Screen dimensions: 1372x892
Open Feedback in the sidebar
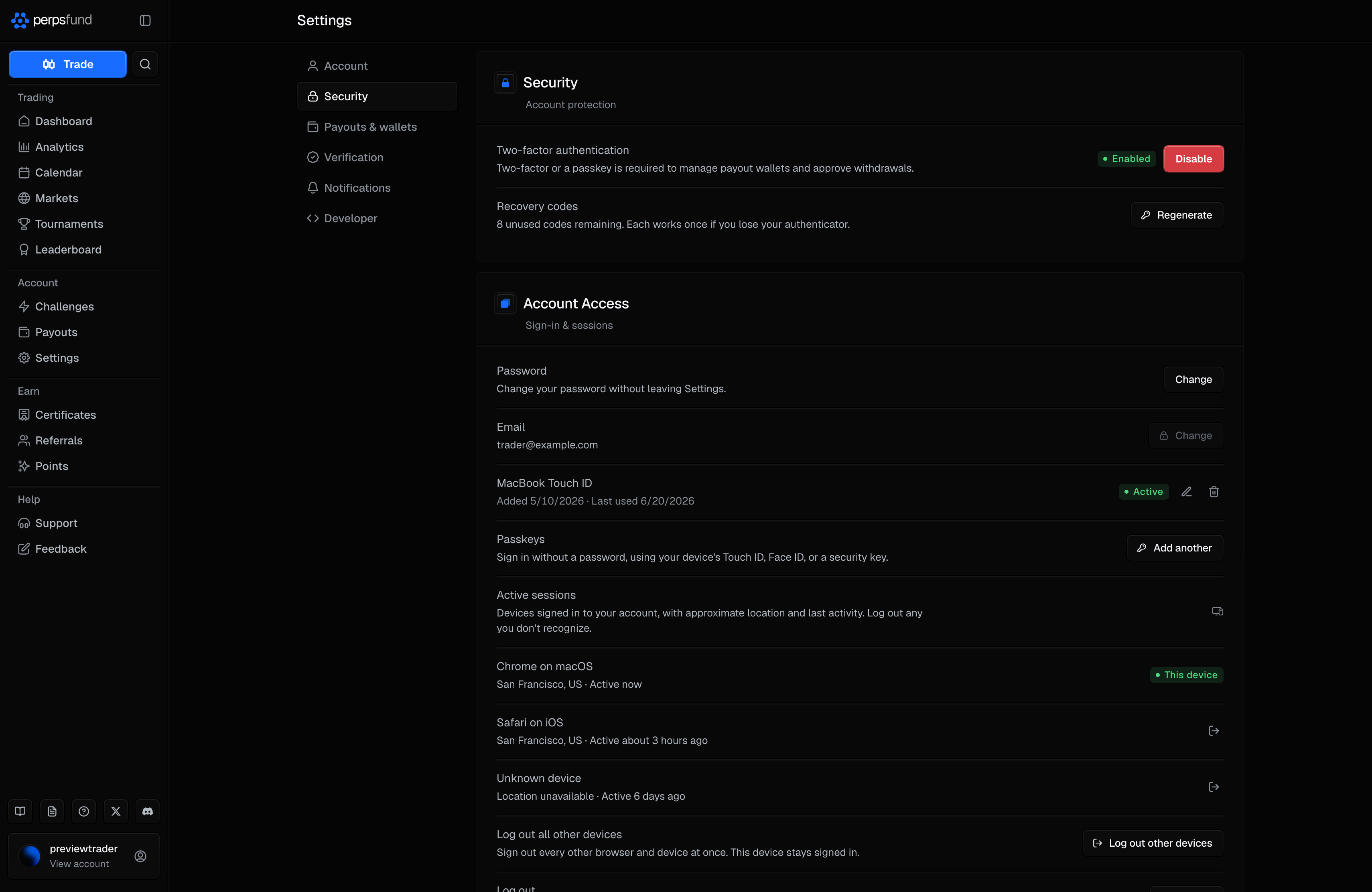(x=83, y=549)
